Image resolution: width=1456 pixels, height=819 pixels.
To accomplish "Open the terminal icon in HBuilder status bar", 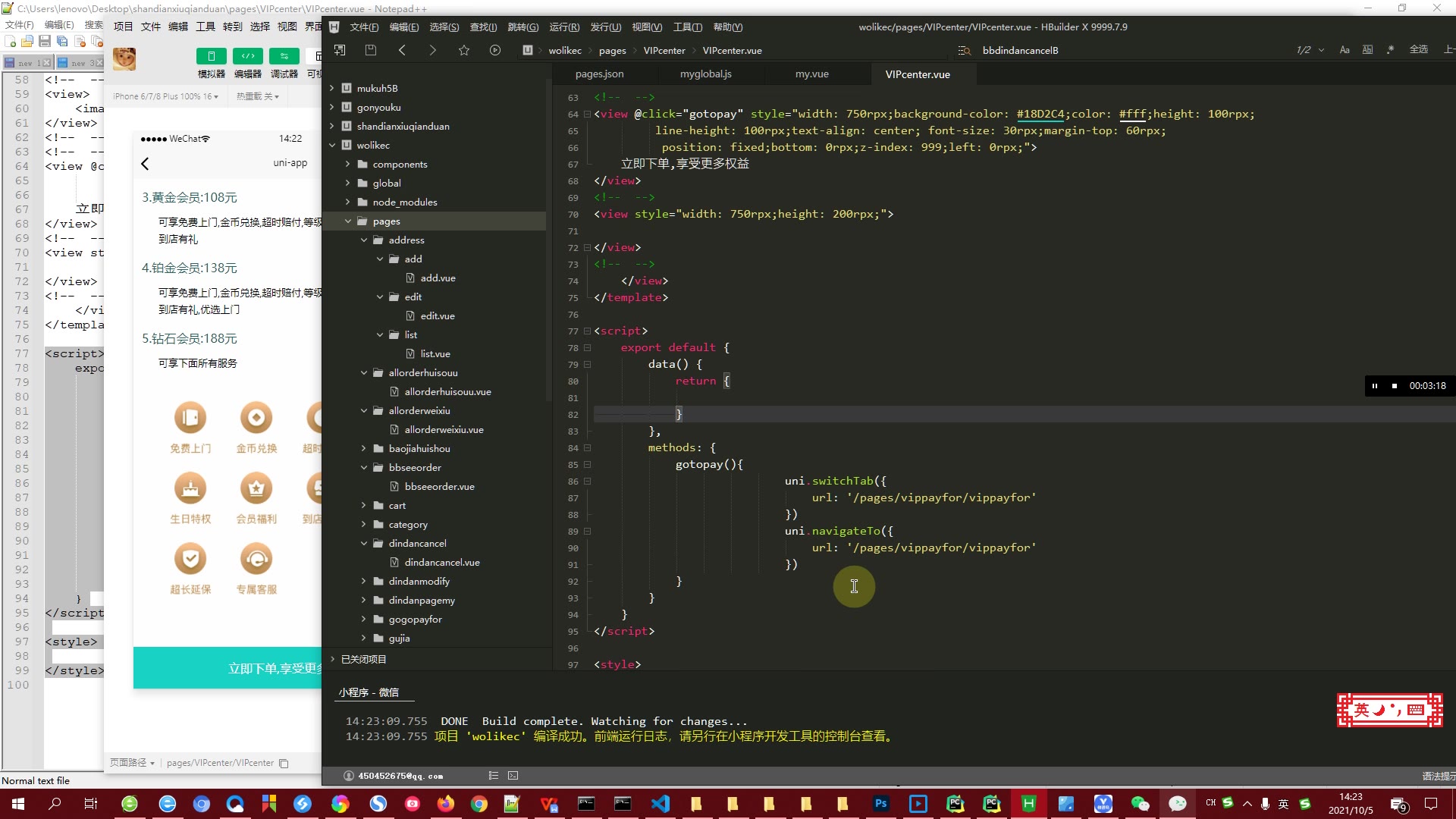I will click(x=513, y=776).
